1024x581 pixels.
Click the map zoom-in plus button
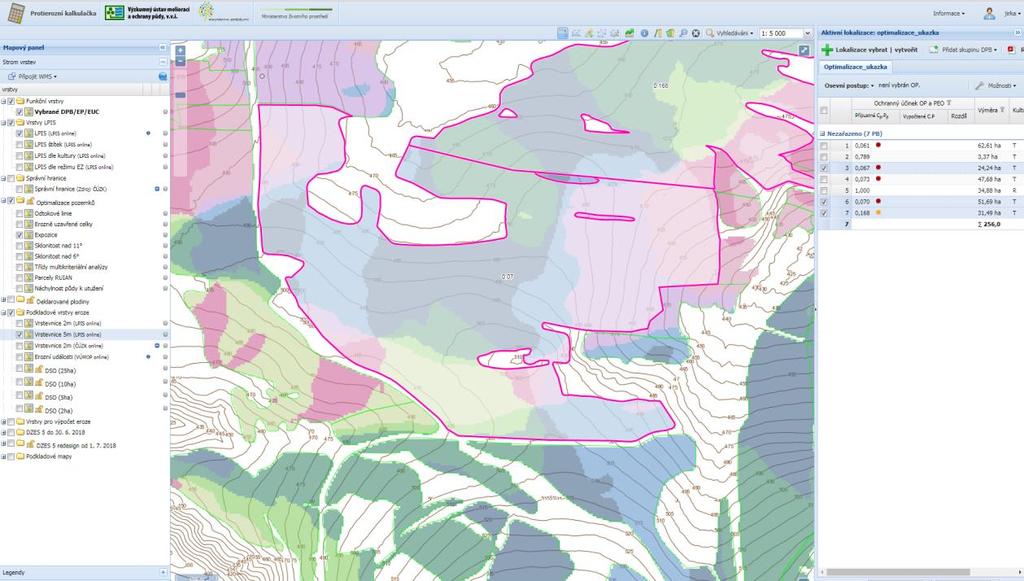click(180, 50)
